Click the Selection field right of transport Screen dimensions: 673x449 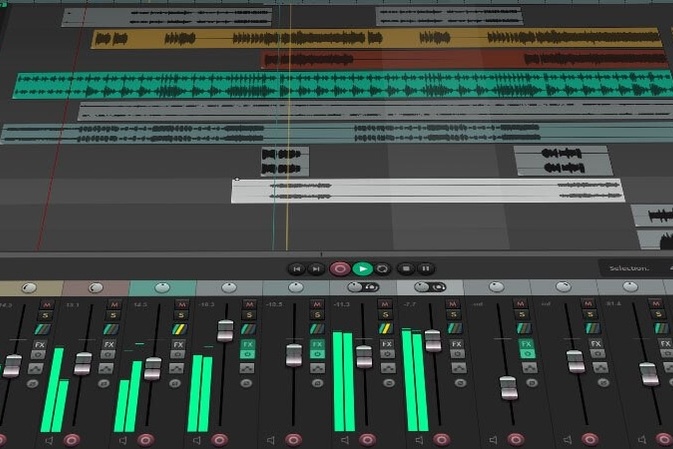[x=636, y=268]
